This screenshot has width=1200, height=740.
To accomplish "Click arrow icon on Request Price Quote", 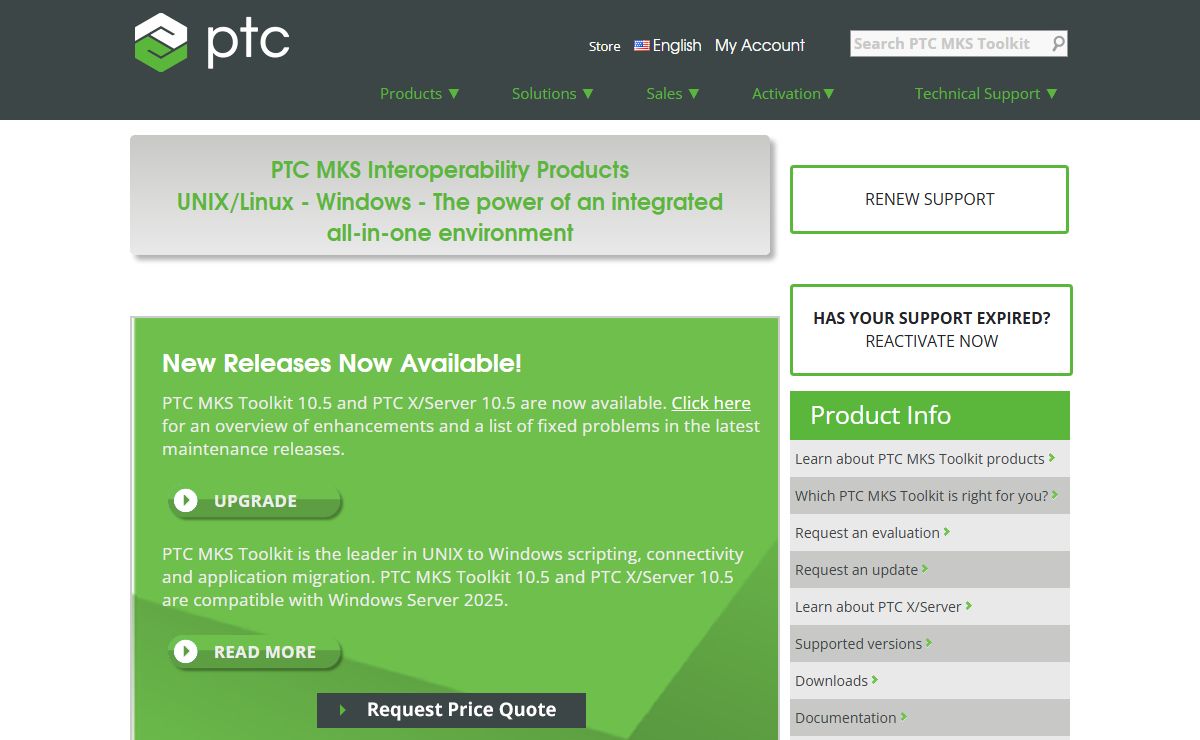I will coord(343,710).
